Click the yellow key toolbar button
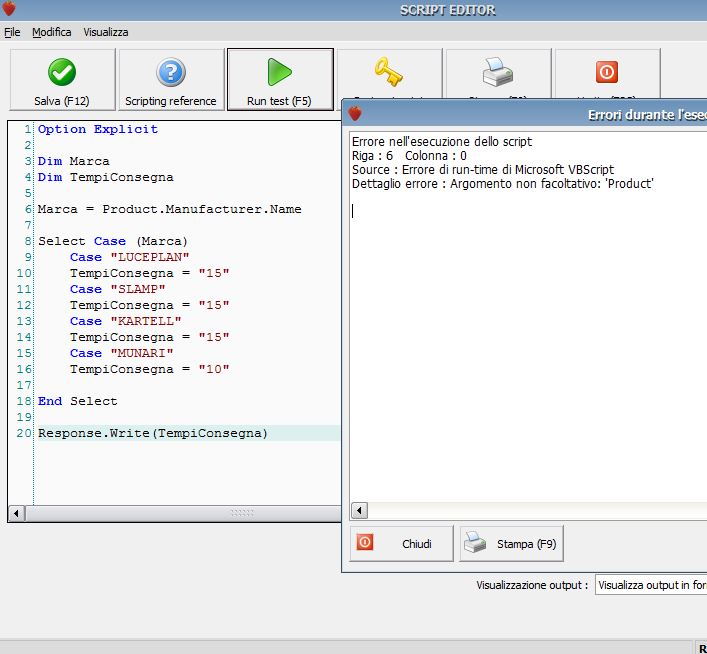 pos(389,74)
